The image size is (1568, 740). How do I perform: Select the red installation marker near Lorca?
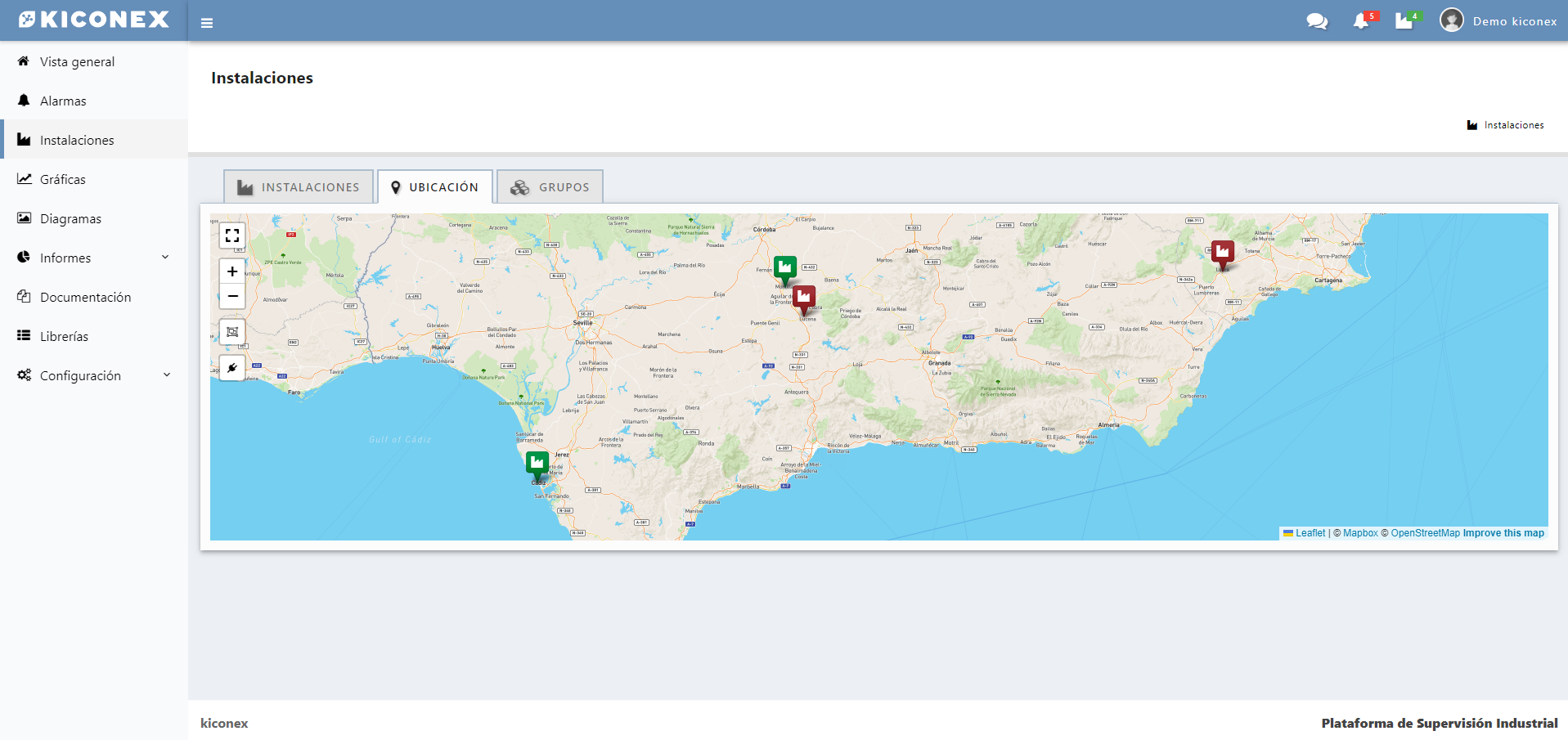1222,253
